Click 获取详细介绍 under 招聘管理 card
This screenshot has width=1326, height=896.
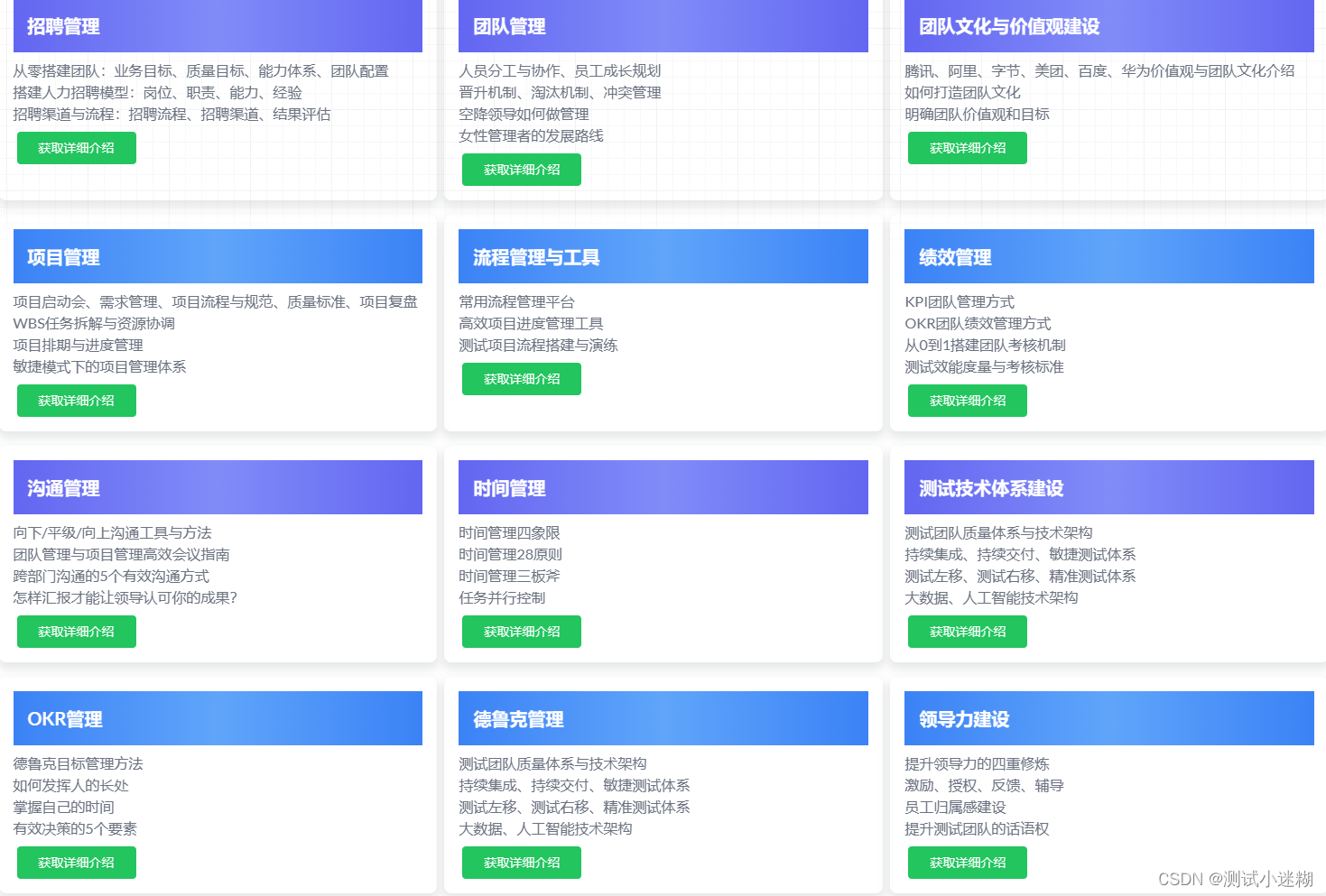pos(76,148)
